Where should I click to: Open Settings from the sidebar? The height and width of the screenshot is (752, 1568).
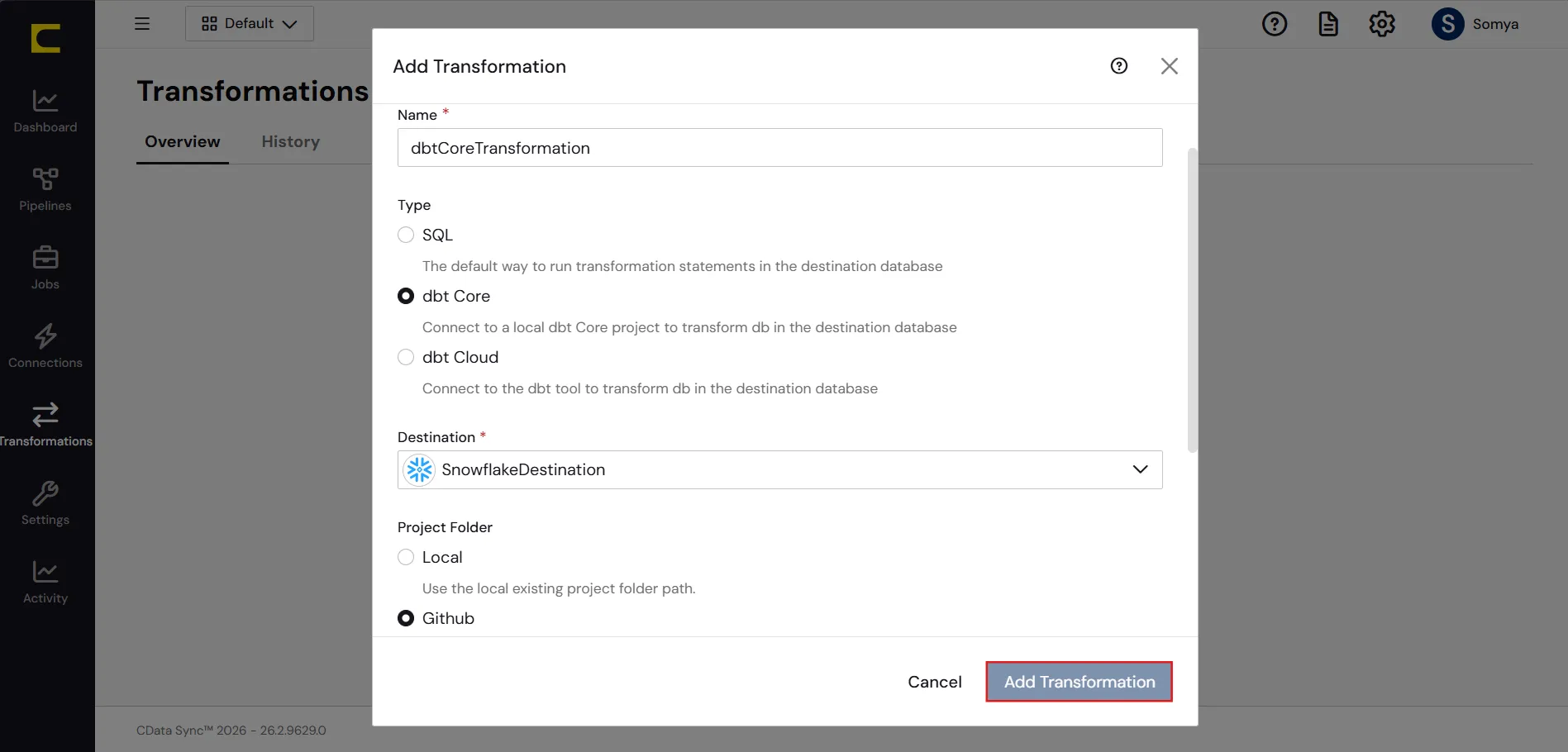(45, 504)
